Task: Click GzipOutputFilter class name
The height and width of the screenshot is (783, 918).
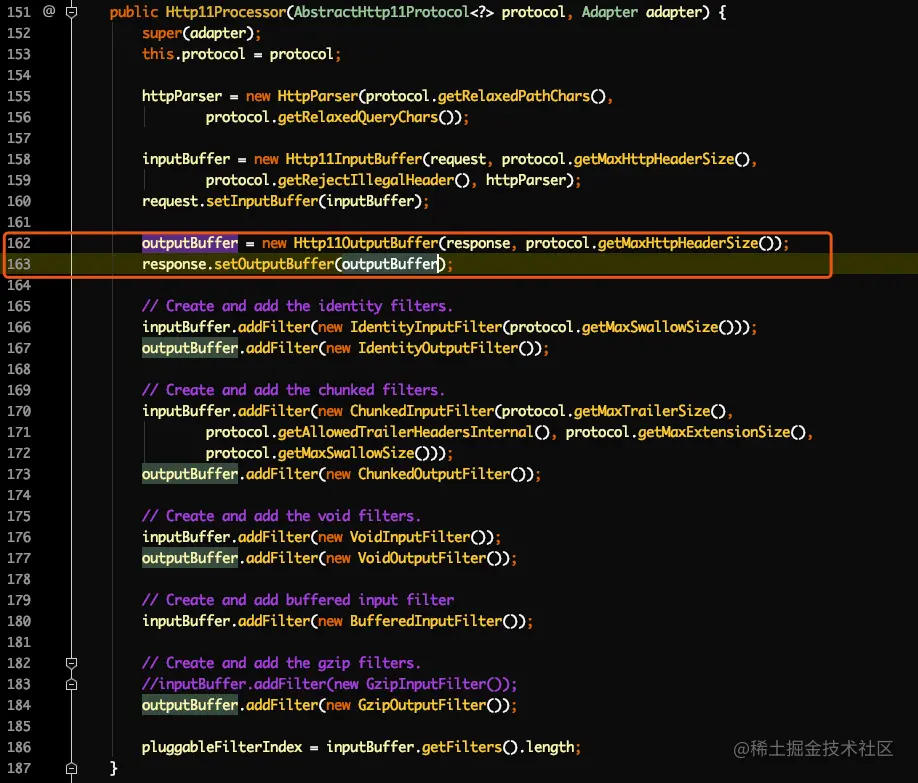Action: [422, 705]
